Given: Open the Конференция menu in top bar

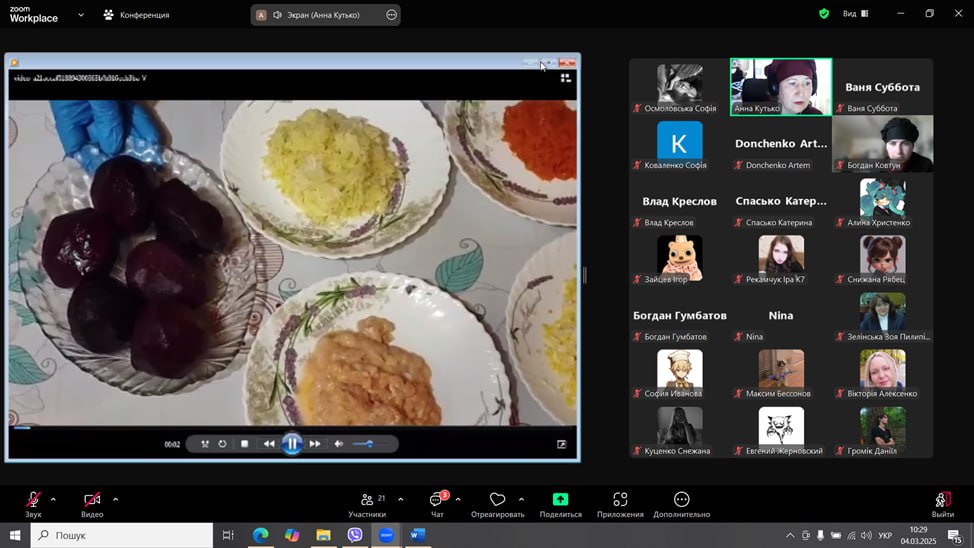Looking at the screenshot, I should (136, 15).
